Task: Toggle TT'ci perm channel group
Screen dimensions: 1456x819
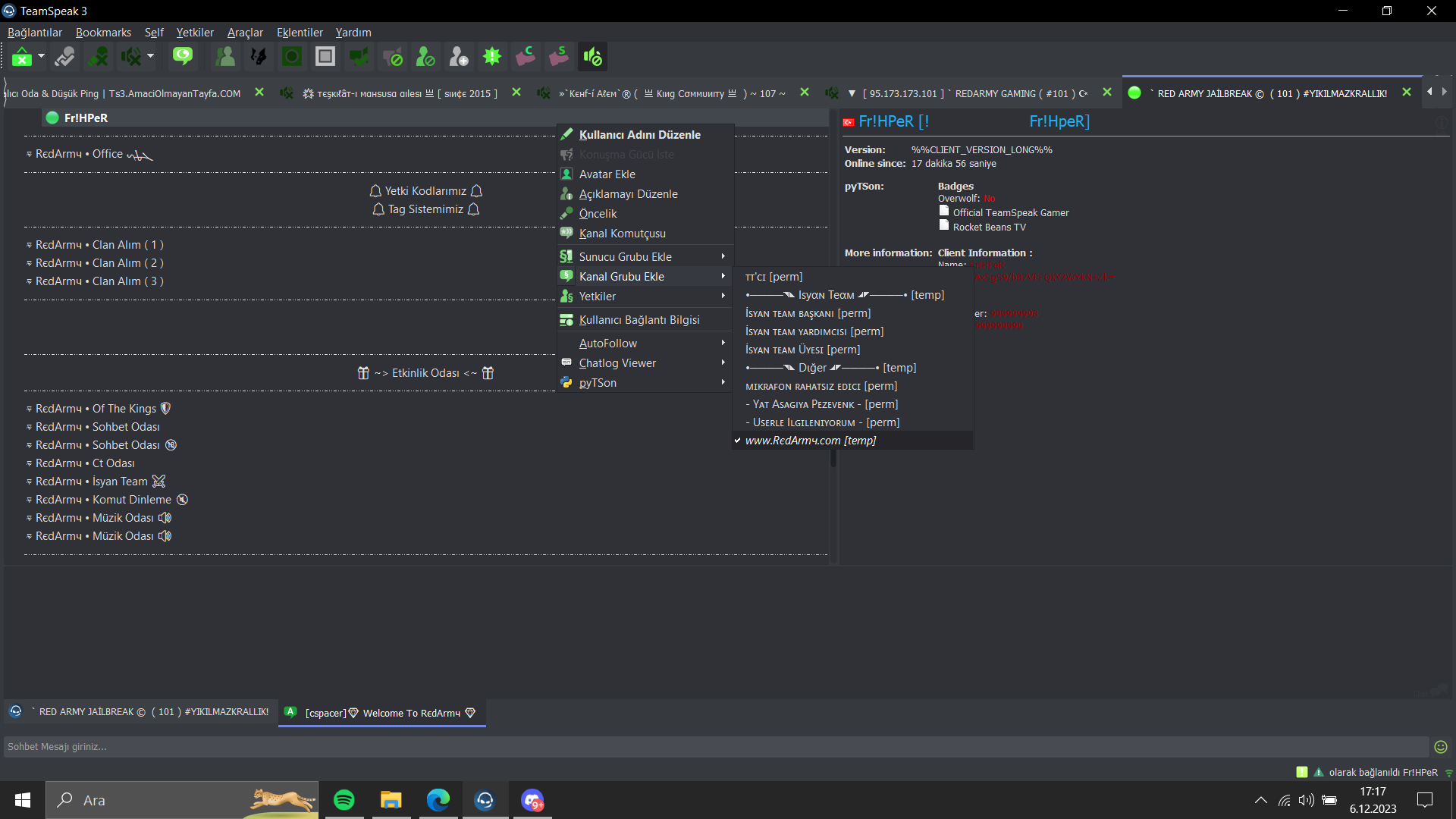Action: click(x=852, y=277)
